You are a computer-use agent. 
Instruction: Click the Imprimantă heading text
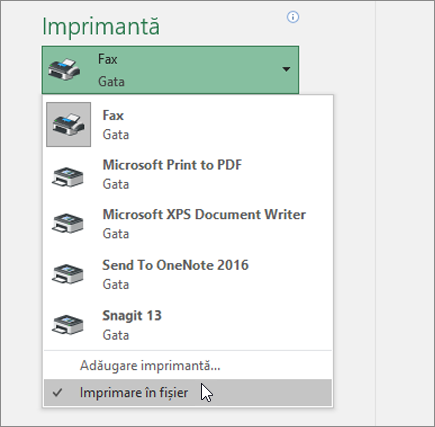pyautogui.click(x=101, y=26)
